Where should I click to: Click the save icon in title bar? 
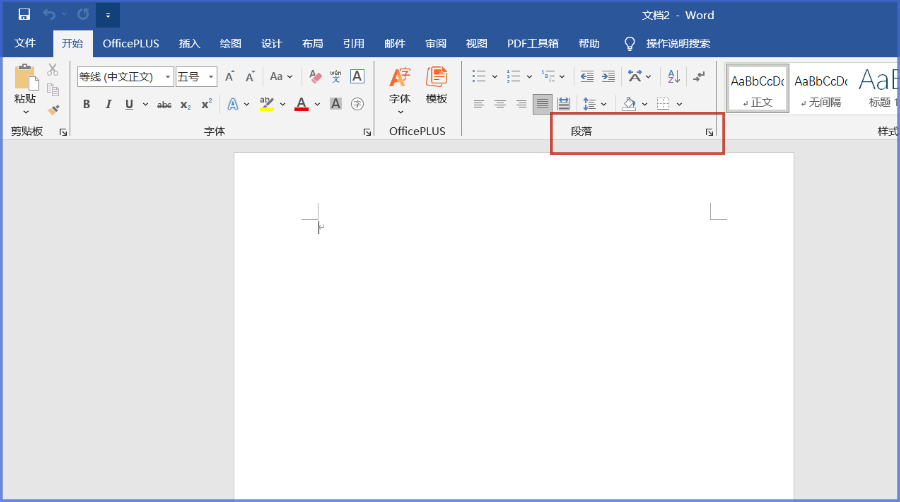(24, 15)
